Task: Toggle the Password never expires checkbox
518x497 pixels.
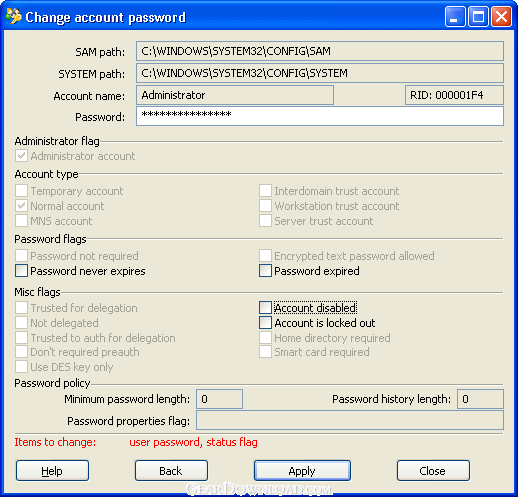Action: coord(21,271)
